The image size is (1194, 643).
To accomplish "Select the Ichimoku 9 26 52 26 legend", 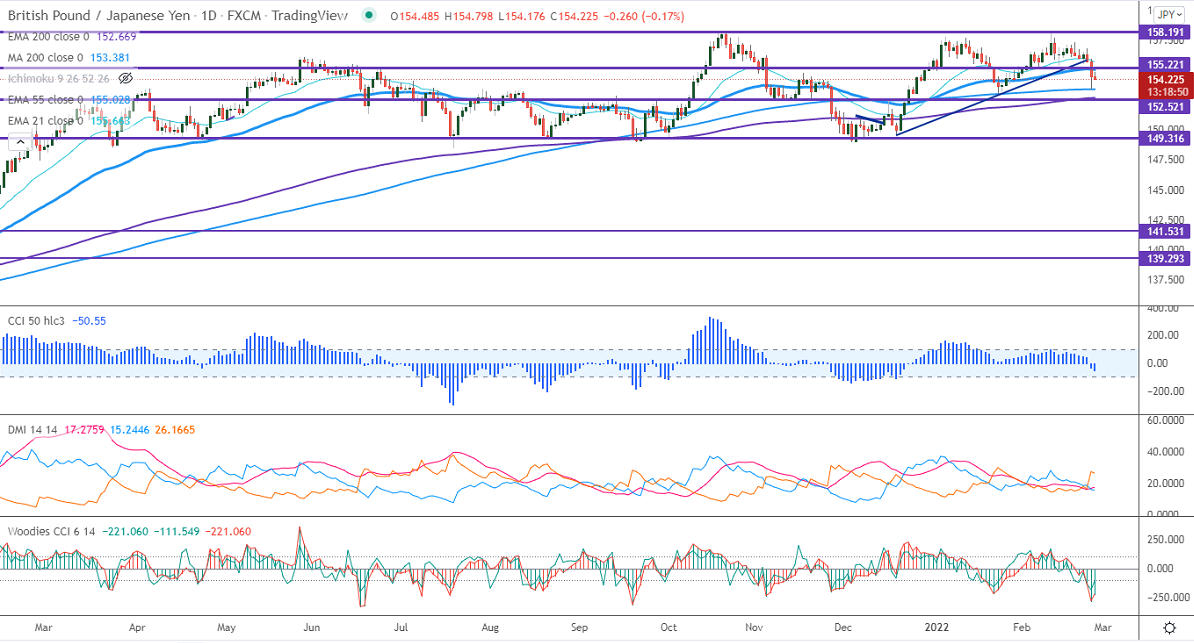I will [x=59, y=78].
